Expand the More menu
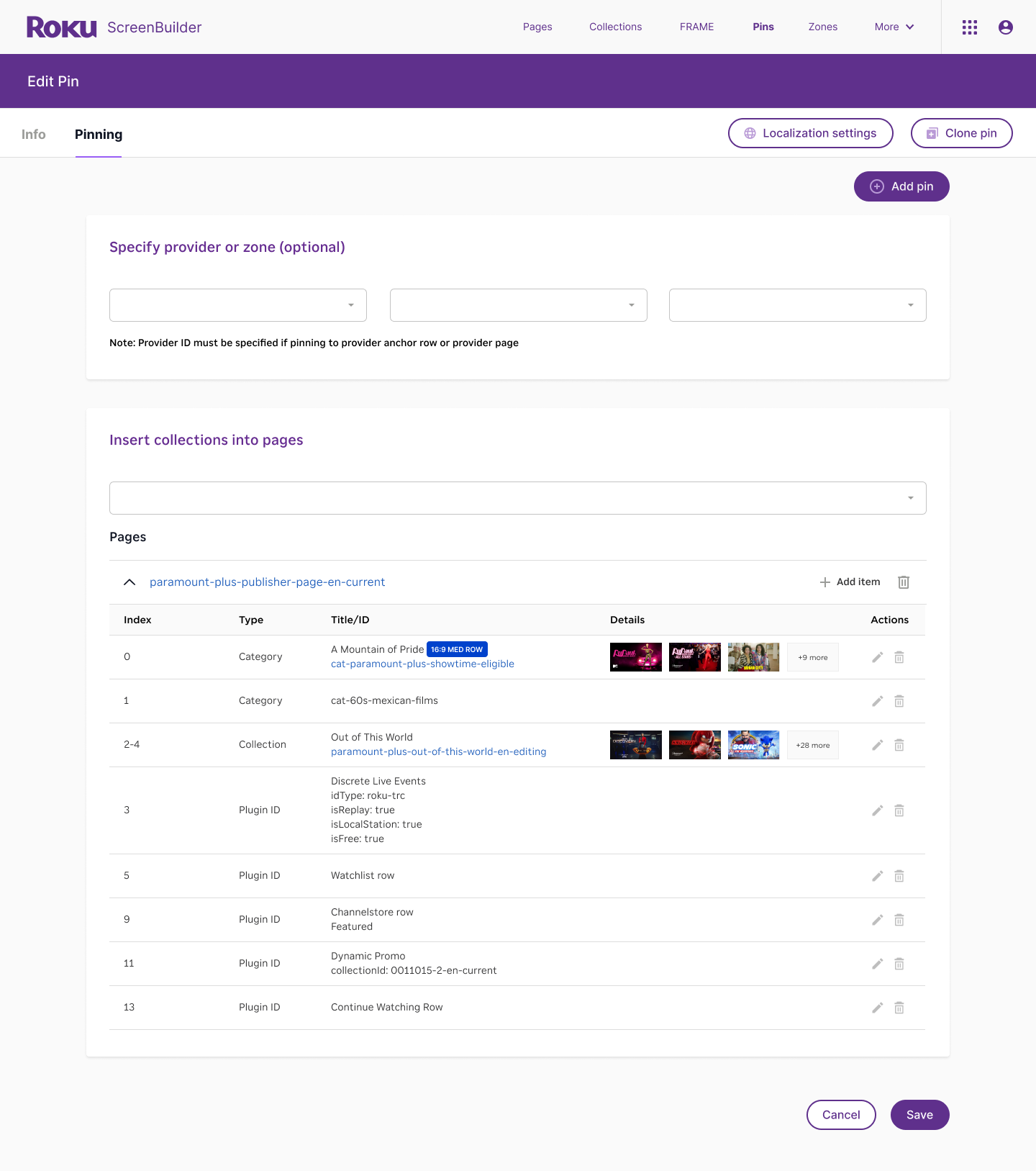Screen dimensions: 1036x1171 [x=894, y=27]
